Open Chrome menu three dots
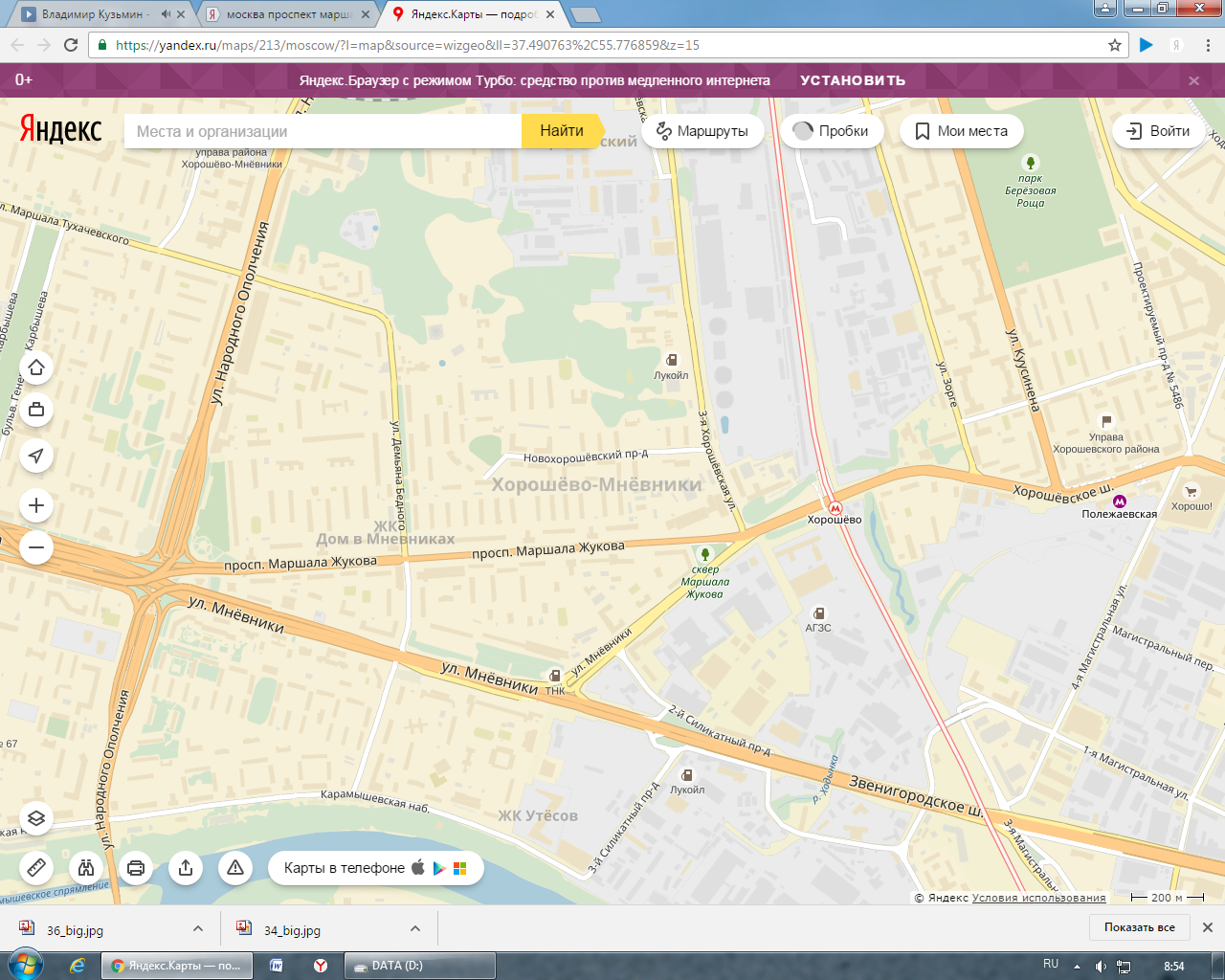The image size is (1225, 980). point(1208,45)
